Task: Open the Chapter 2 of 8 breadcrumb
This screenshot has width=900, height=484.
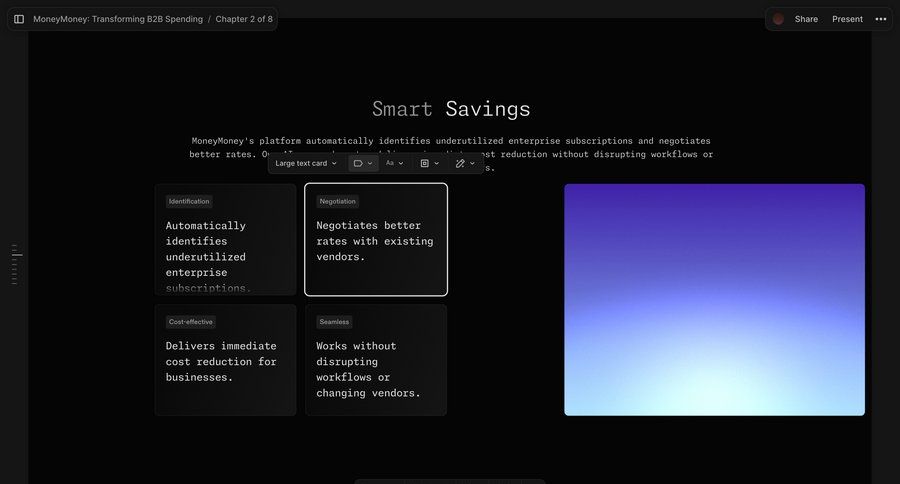Action: (x=244, y=19)
